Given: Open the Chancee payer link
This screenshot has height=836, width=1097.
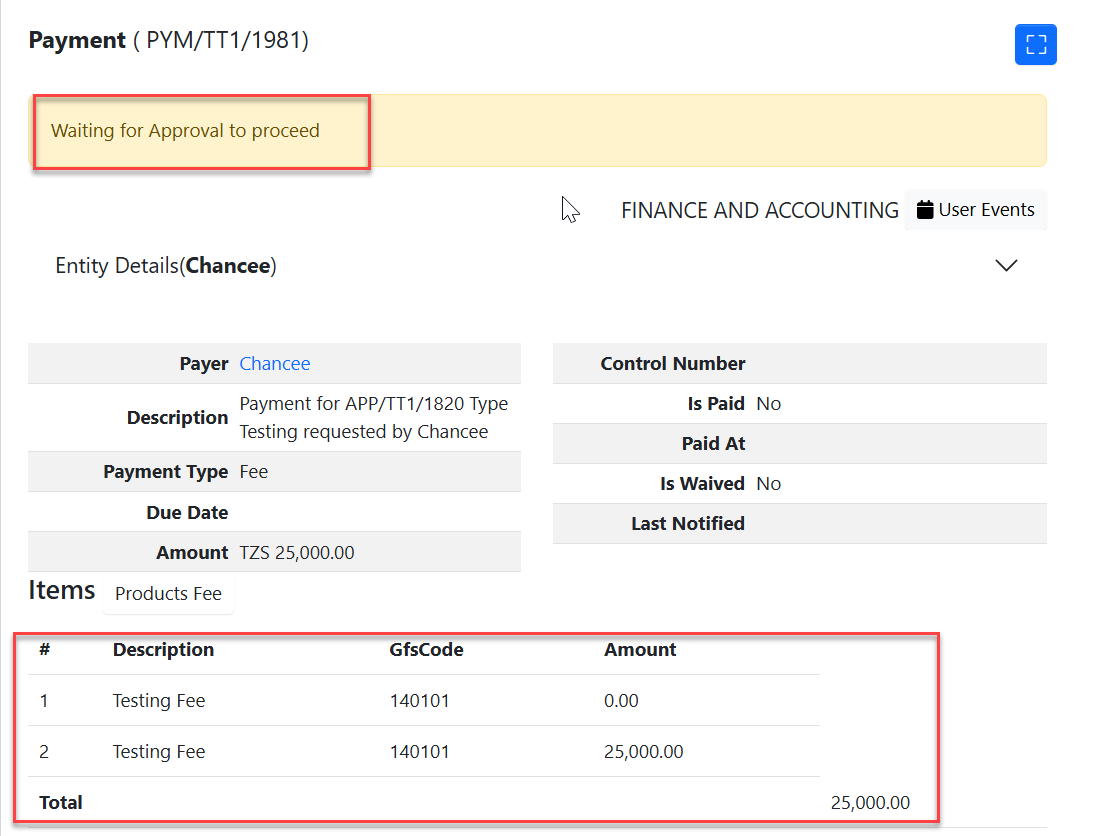Looking at the screenshot, I should [x=275, y=364].
